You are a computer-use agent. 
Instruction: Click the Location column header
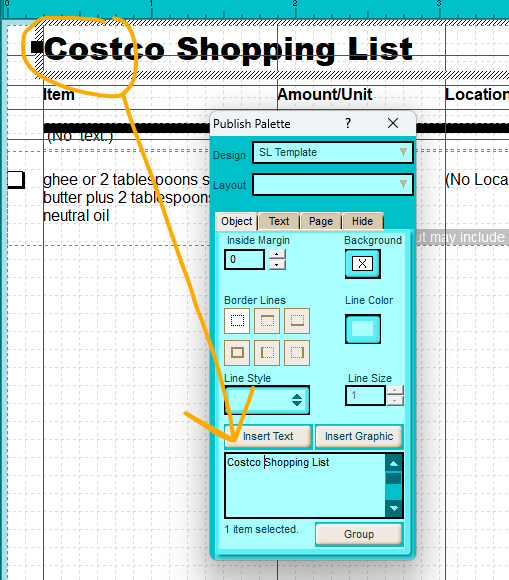(x=477, y=94)
